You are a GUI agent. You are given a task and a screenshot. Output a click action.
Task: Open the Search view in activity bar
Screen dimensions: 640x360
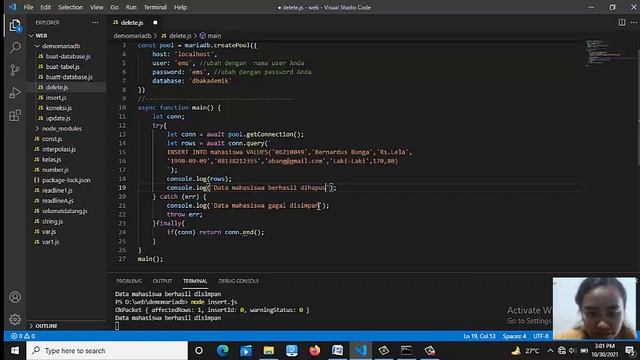click(15, 48)
